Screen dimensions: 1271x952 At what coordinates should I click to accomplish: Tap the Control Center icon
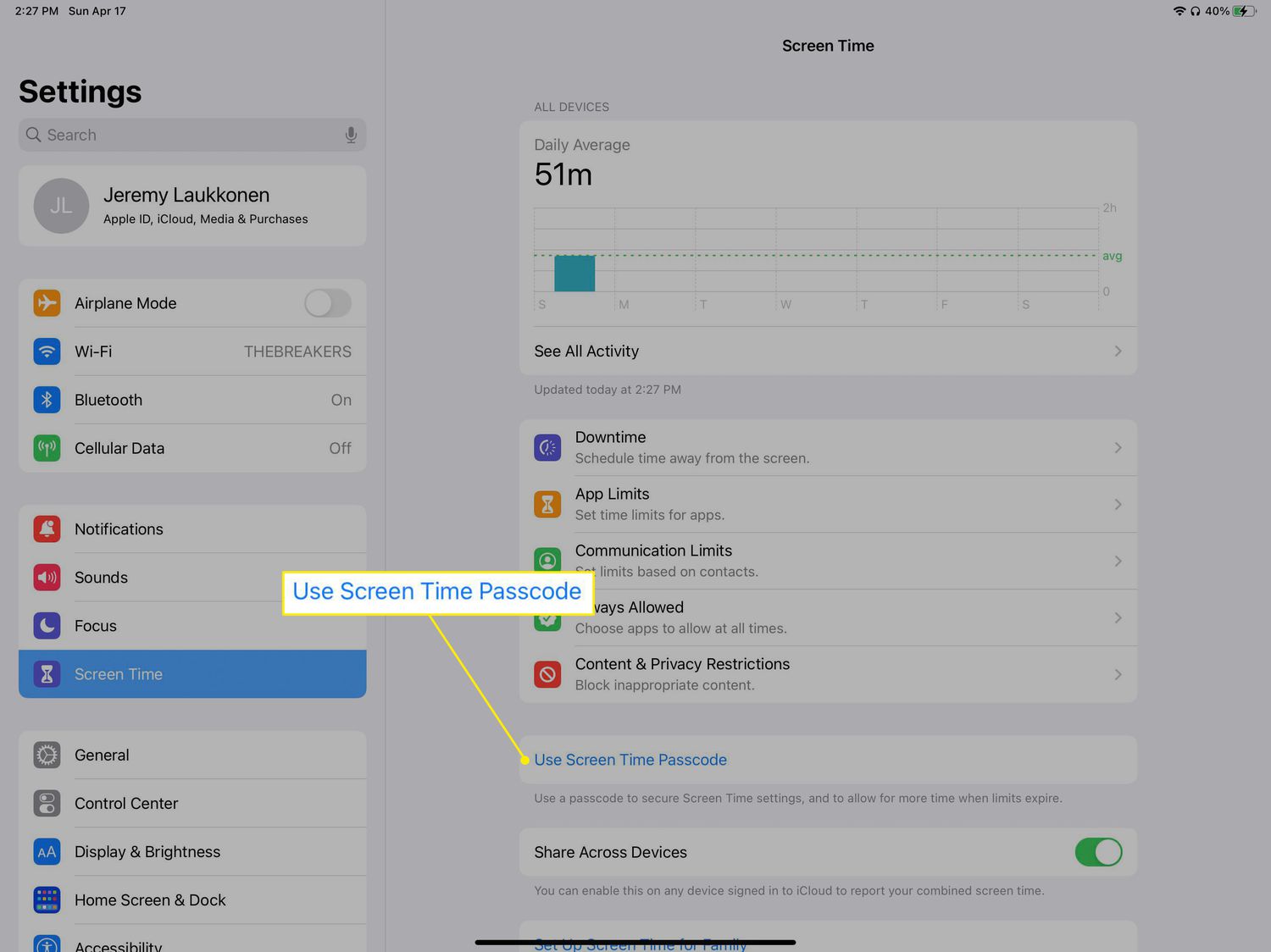coord(47,803)
